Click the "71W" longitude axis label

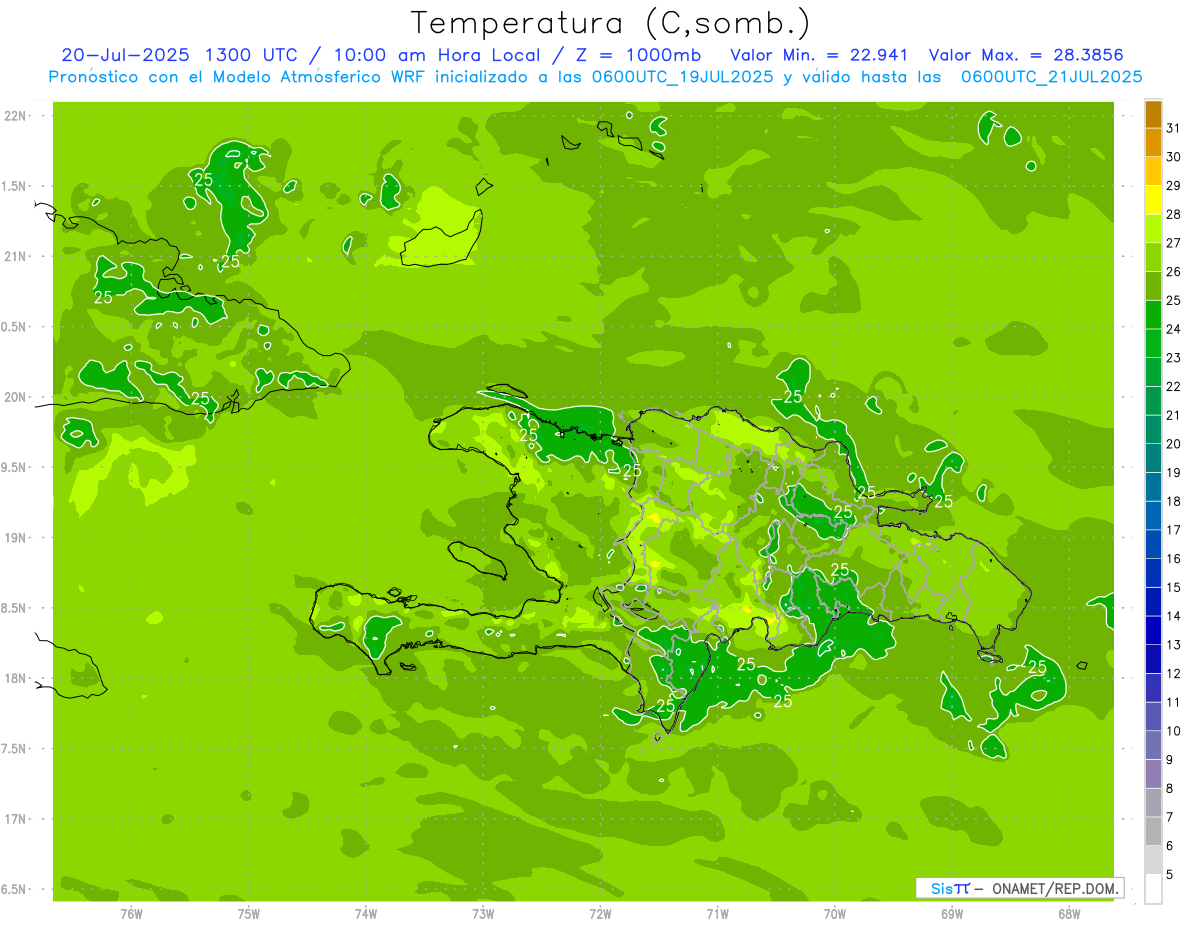tap(717, 914)
